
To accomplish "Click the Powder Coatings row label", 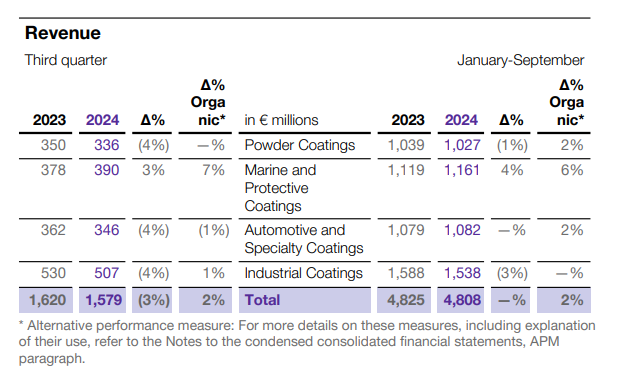I will [300, 145].
